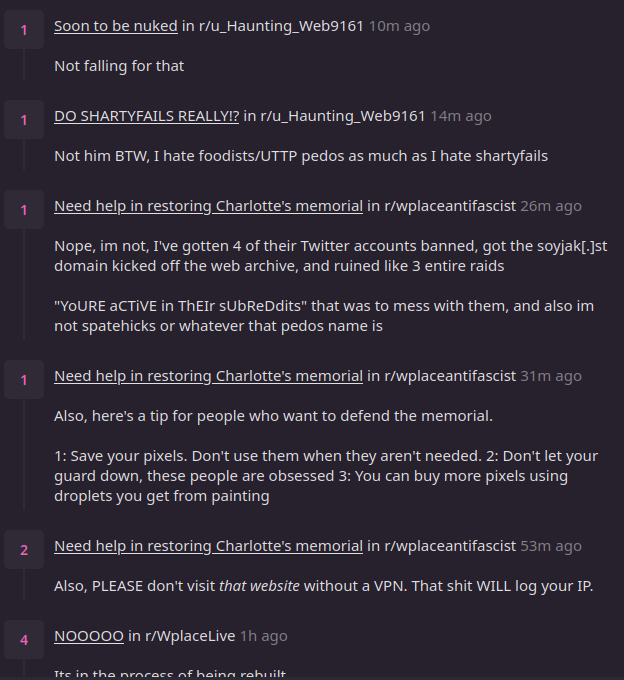
Task: Collapse the thread line under the 26m ago comment
Action: (x=24, y=290)
